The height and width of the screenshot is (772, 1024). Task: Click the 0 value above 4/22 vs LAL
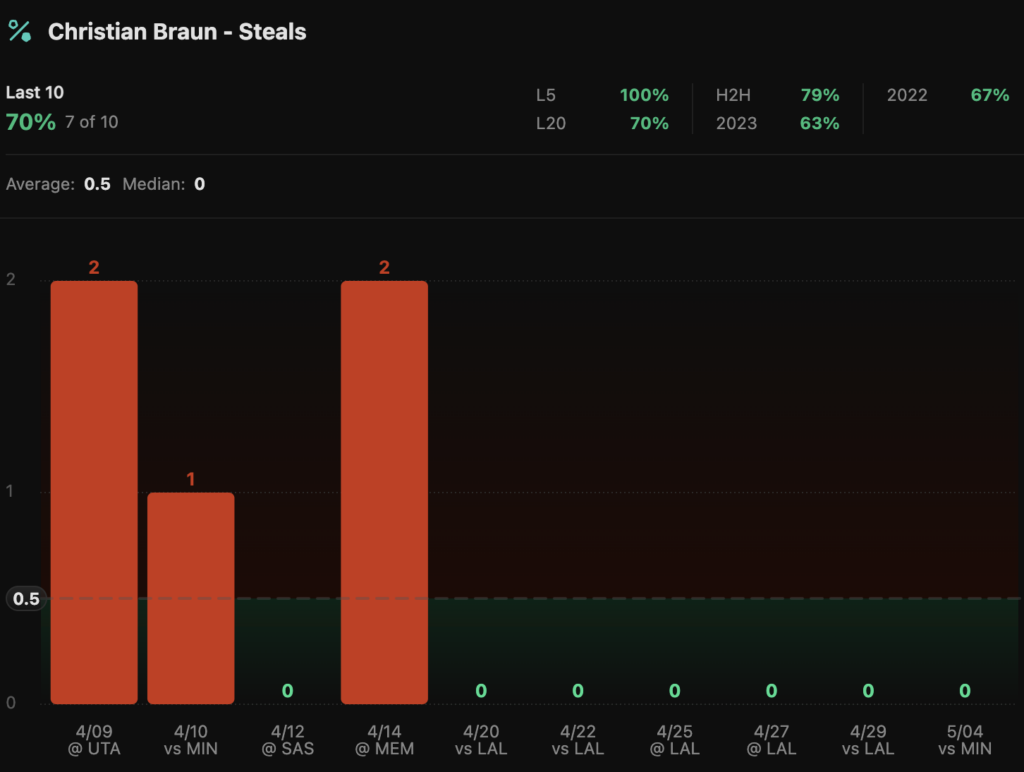(578, 690)
